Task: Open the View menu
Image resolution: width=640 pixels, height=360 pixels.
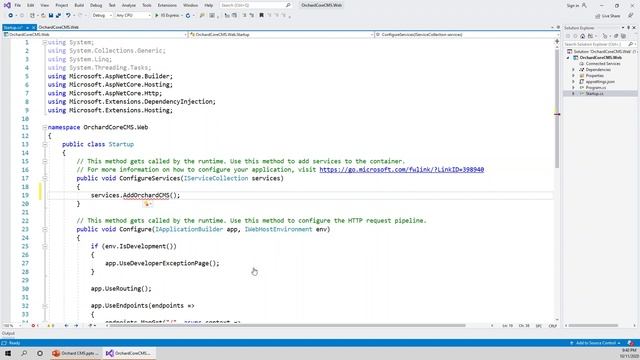Action: tap(44, 5)
